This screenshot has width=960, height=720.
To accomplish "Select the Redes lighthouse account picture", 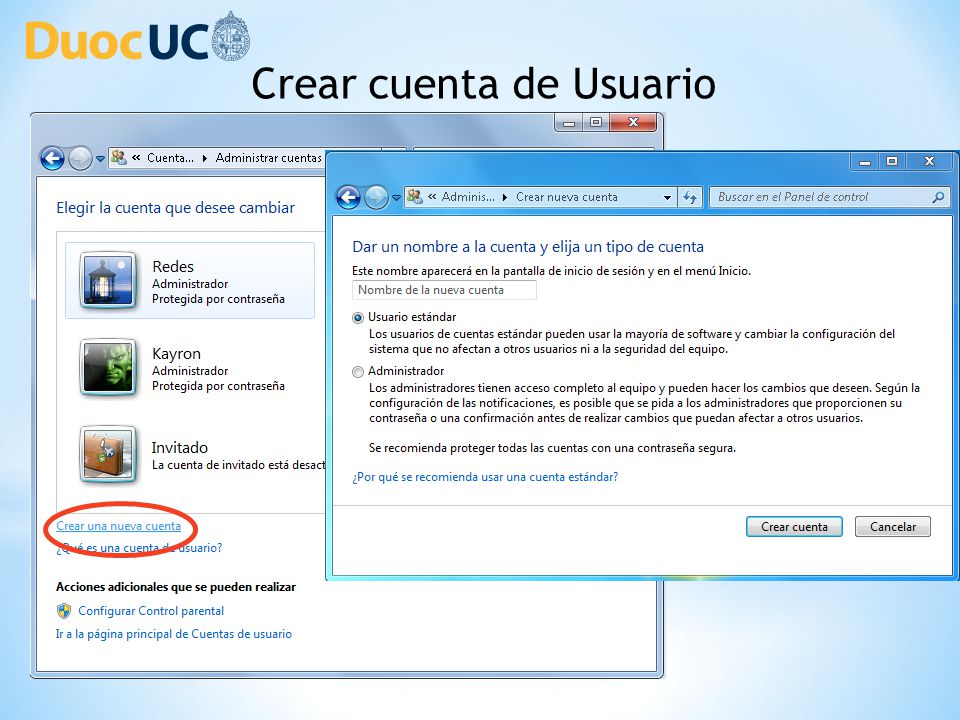I will (x=108, y=280).
